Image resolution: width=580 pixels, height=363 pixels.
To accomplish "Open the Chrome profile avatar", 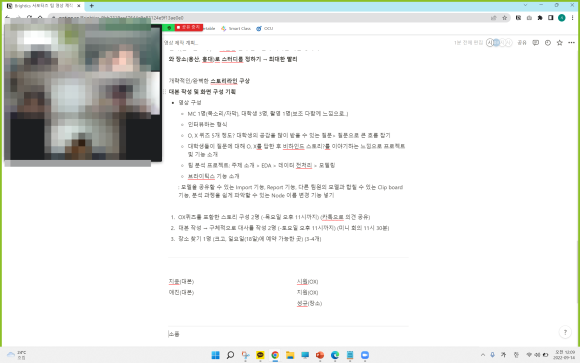I will coord(562,18).
